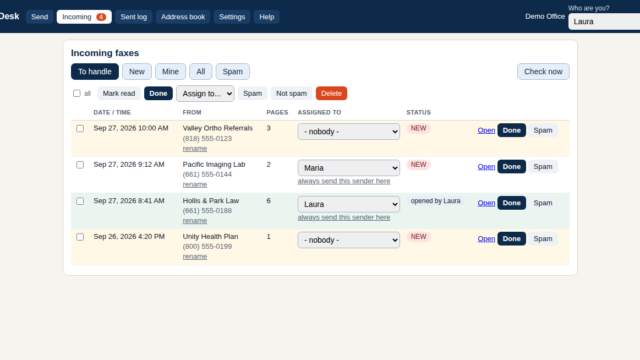Show All incoming faxes
The width and height of the screenshot is (640, 360).
[200, 71]
